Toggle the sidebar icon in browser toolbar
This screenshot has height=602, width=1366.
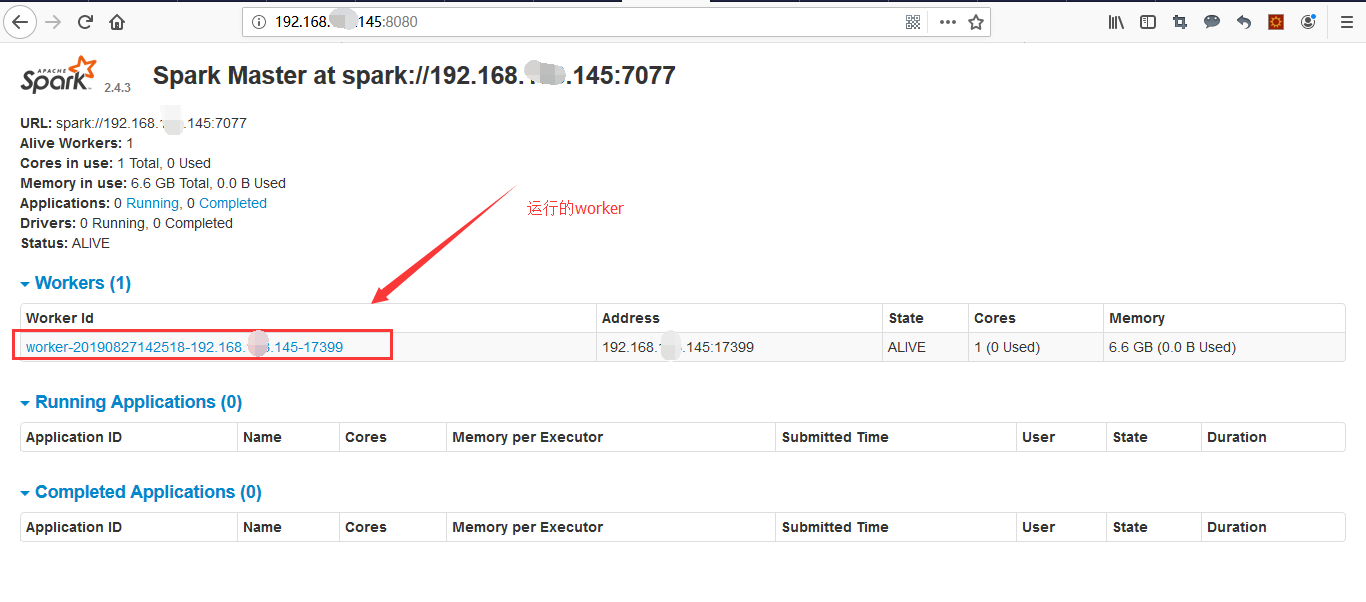tap(1148, 22)
